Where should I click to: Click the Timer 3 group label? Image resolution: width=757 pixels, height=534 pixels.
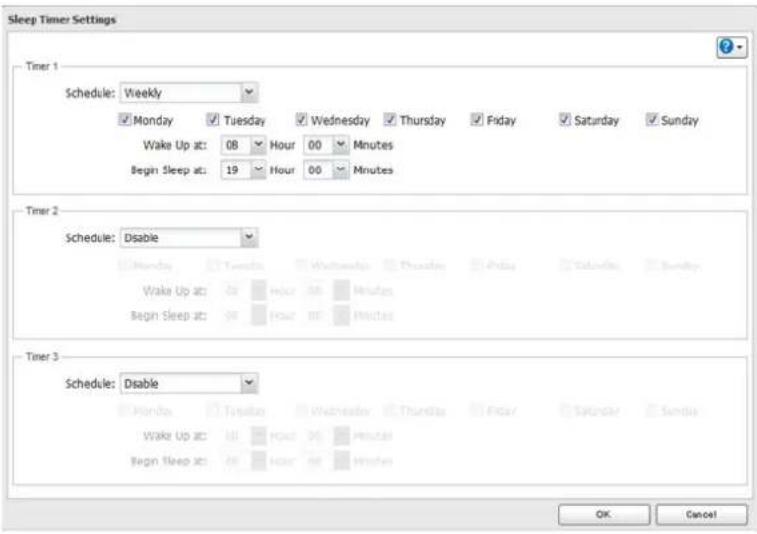coord(42,357)
